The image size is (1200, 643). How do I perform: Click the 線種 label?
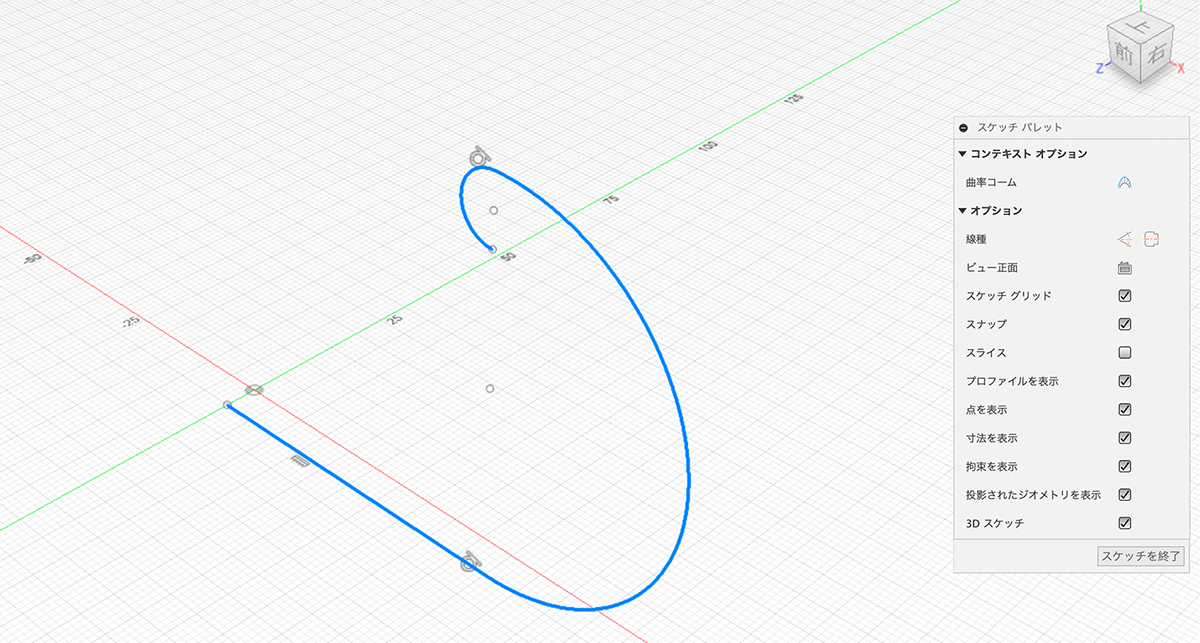pos(977,239)
